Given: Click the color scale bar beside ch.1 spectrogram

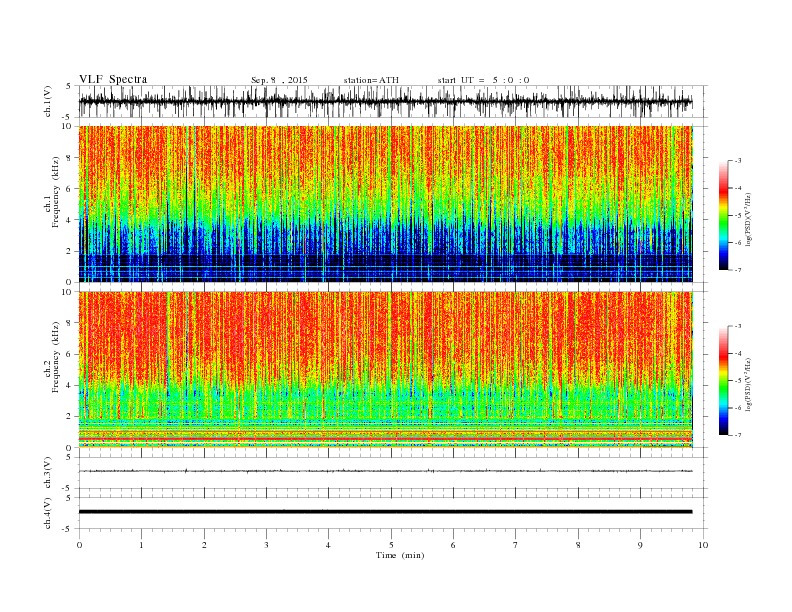Looking at the screenshot, I should tap(723, 215).
